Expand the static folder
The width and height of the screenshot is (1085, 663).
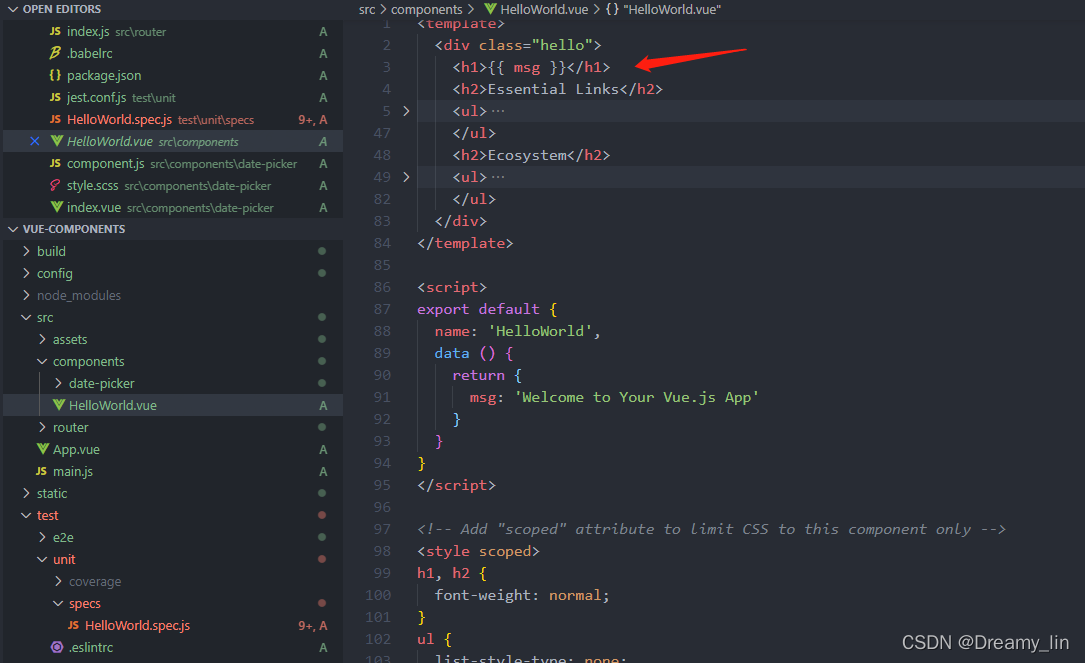[x=26, y=493]
